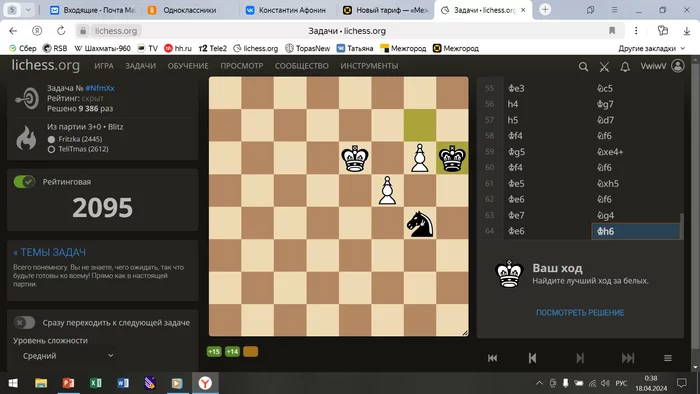Open the Сбер bookmark
The image size is (700, 394).
tap(23, 48)
